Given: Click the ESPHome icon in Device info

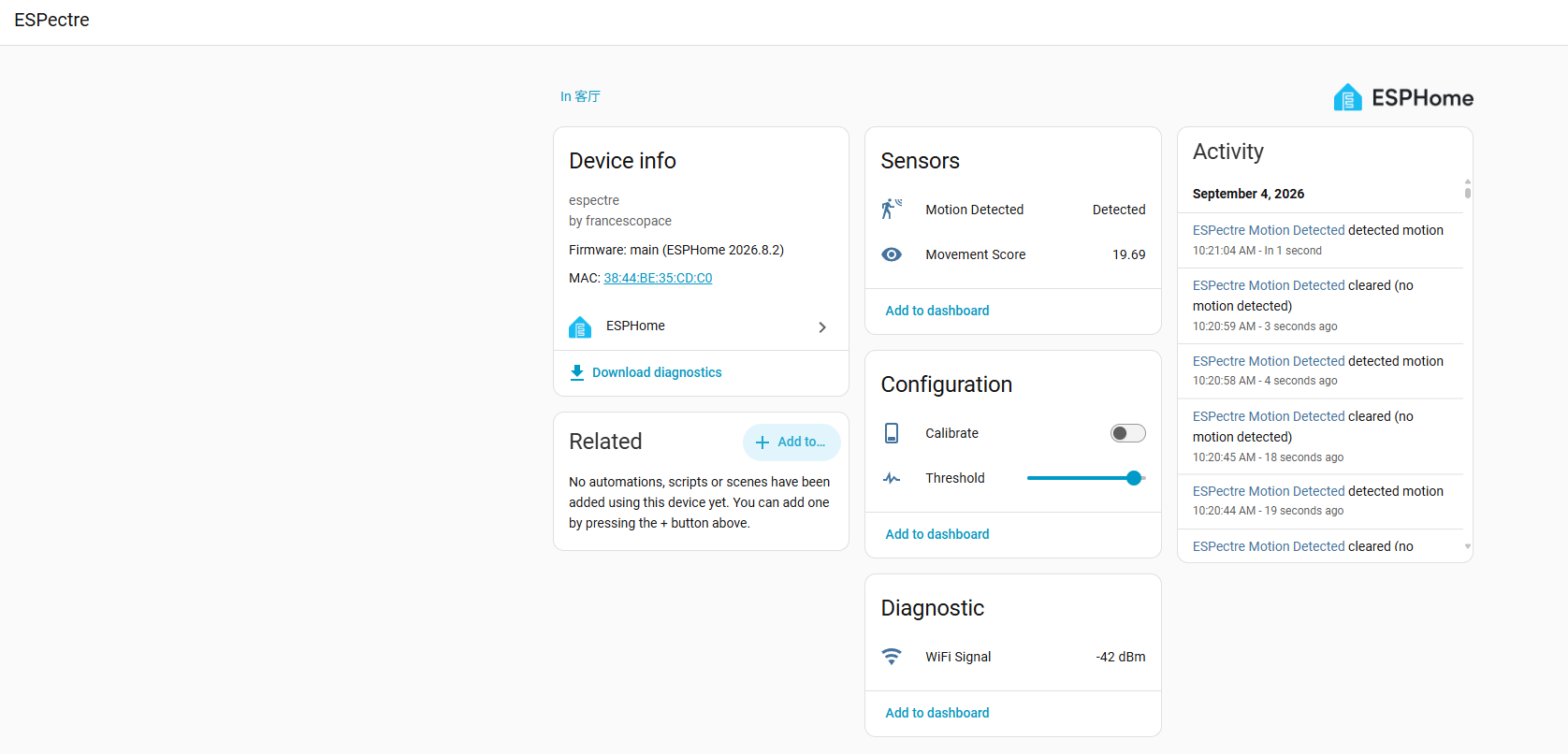Looking at the screenshot, I should pos(580,326).
